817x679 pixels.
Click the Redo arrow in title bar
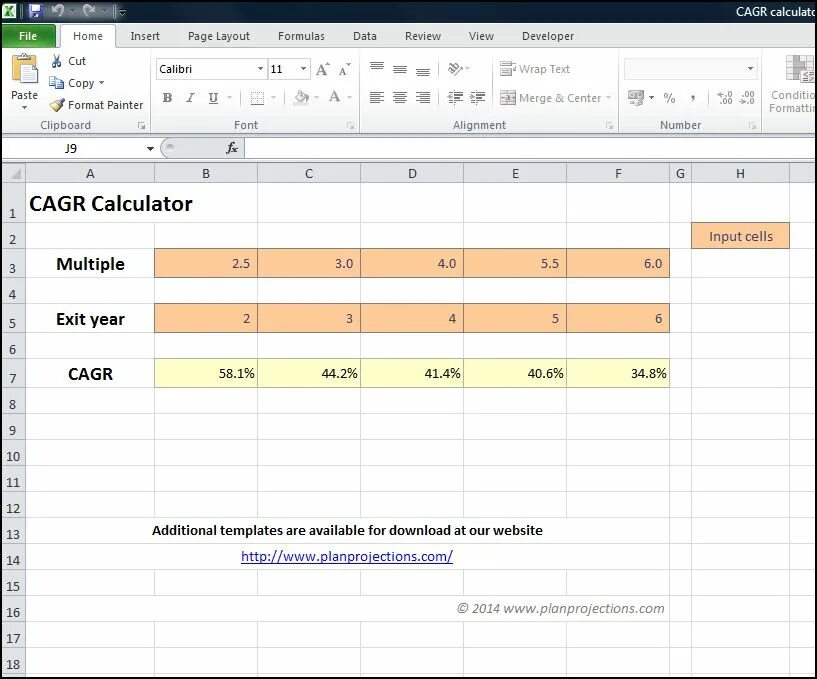[x=89, y=10]
